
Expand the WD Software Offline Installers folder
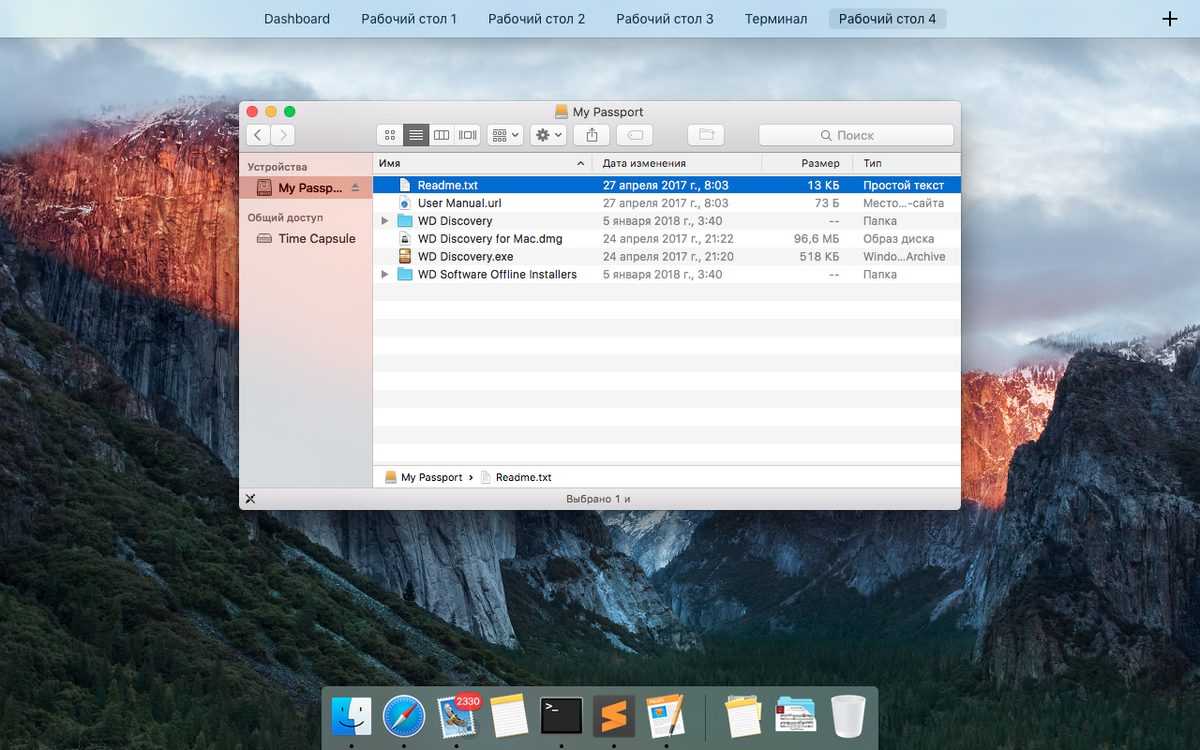[x=385, y=275]
